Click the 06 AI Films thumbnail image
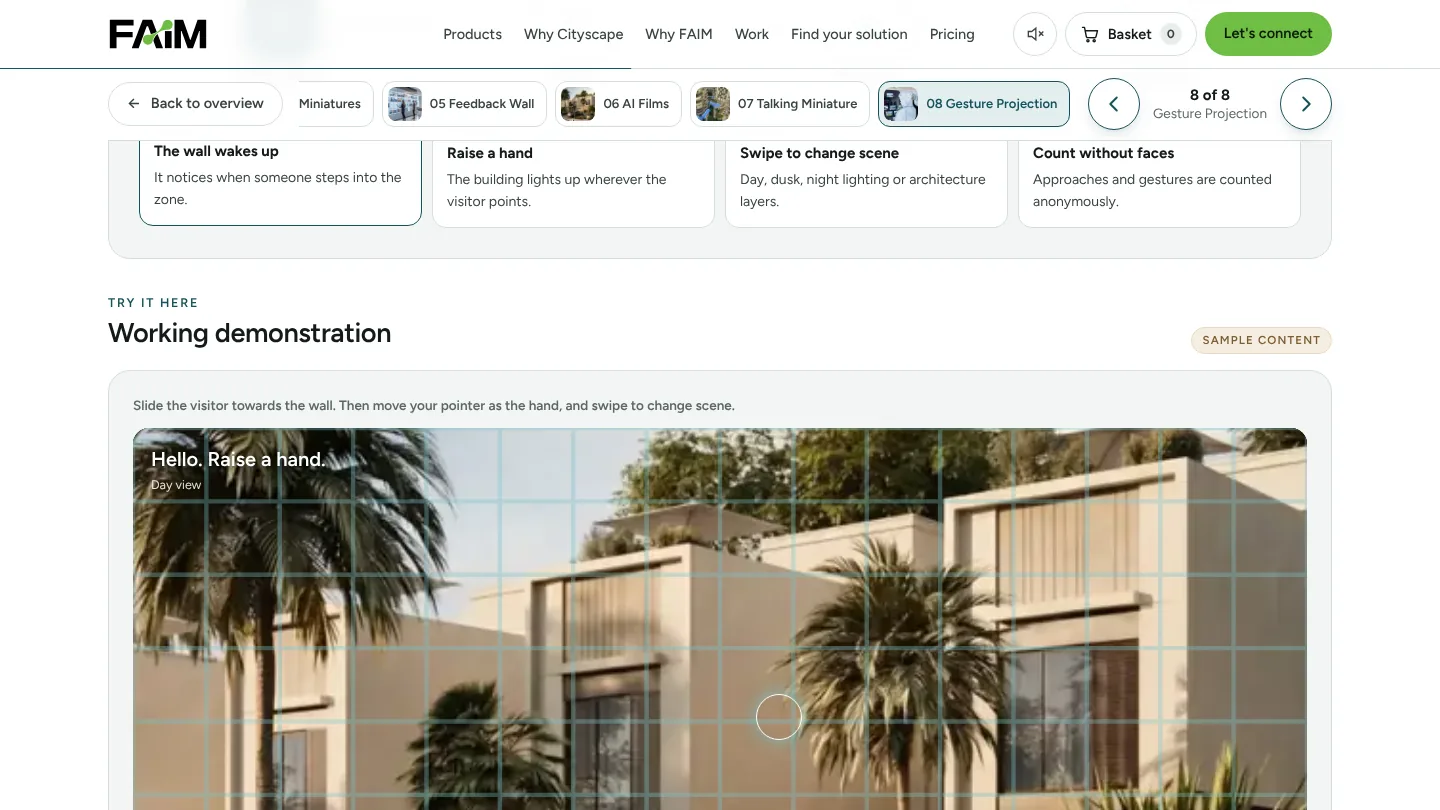 point(578,104)
